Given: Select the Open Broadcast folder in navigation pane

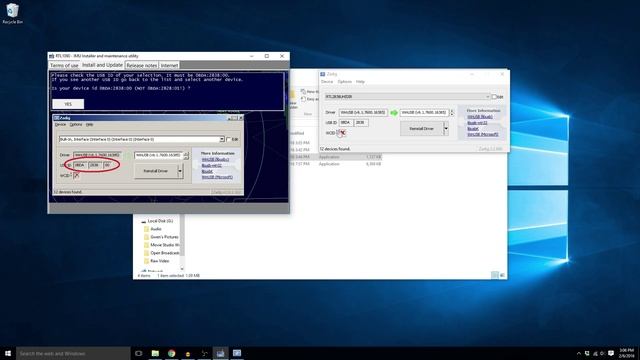Looking at the screenshot, I should click(x=161, y=253).
